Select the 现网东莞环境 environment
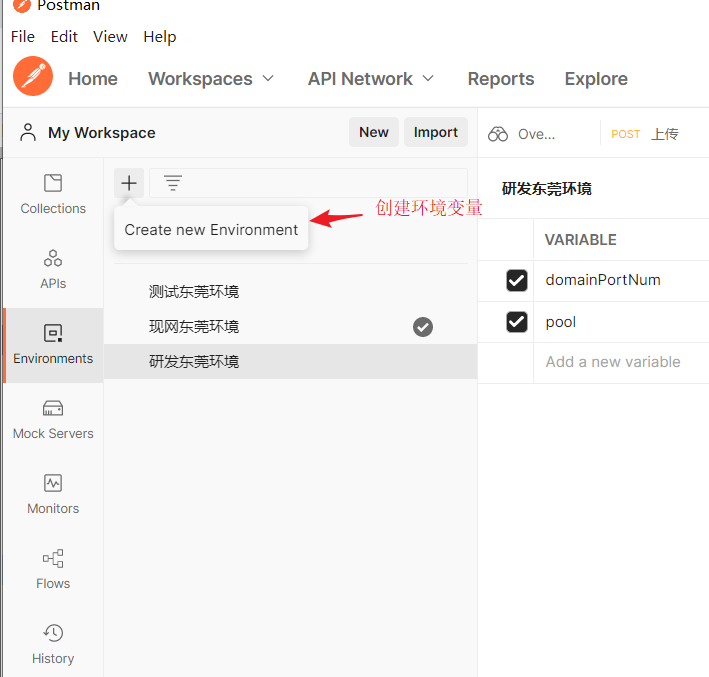Viewport: 709px width, 677px height. coord(291,327)
